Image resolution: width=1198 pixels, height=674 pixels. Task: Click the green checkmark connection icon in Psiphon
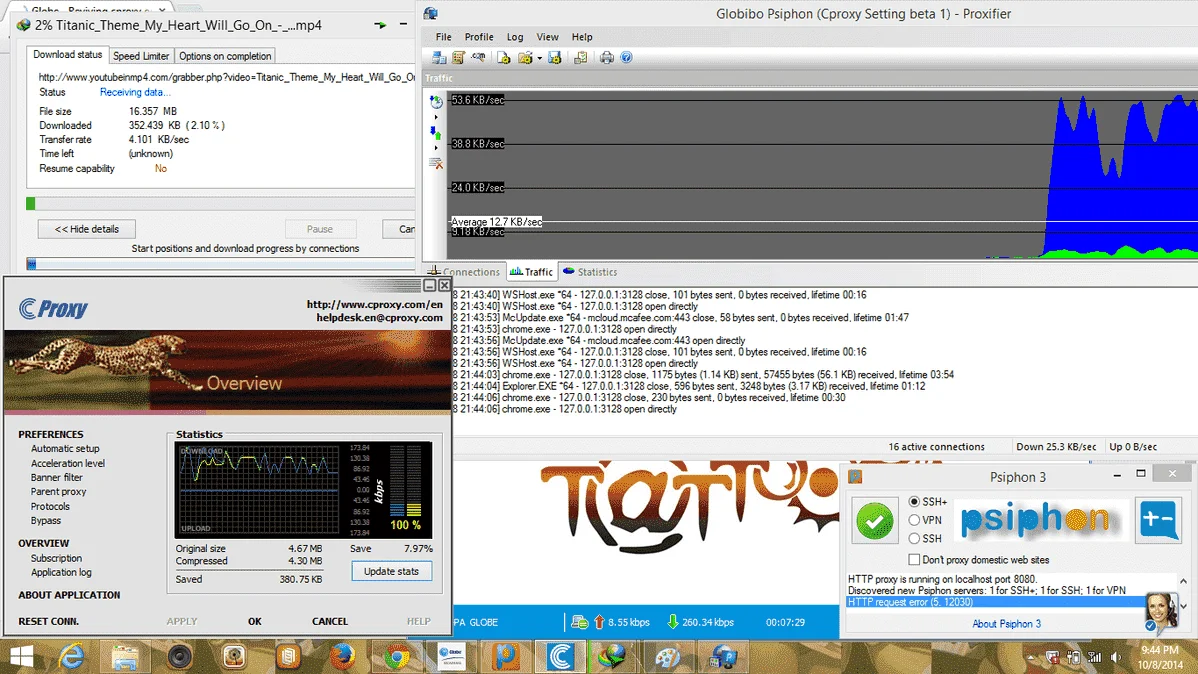click(x=875, y=521)
